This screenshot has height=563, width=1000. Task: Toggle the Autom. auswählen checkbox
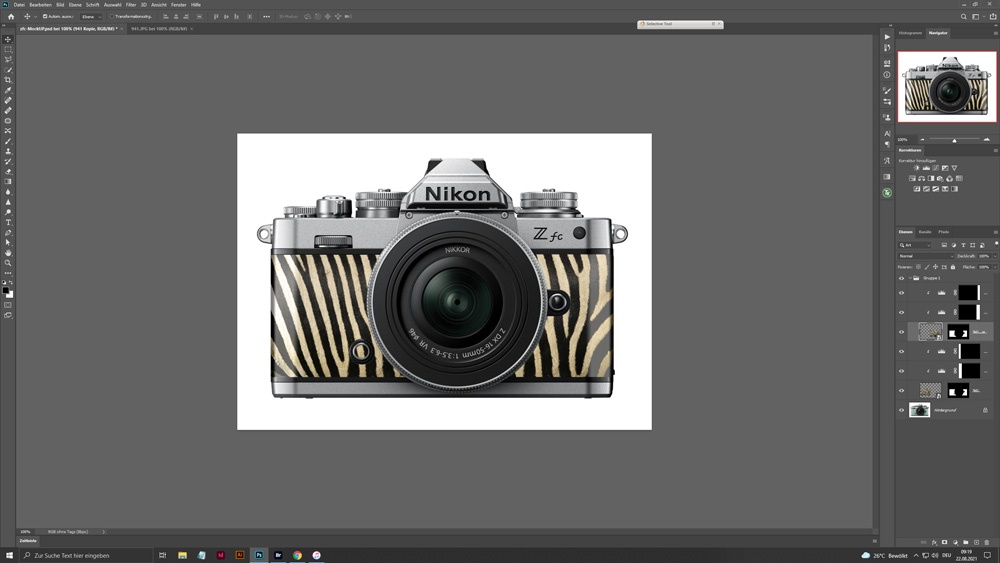(x=45, y=17)
